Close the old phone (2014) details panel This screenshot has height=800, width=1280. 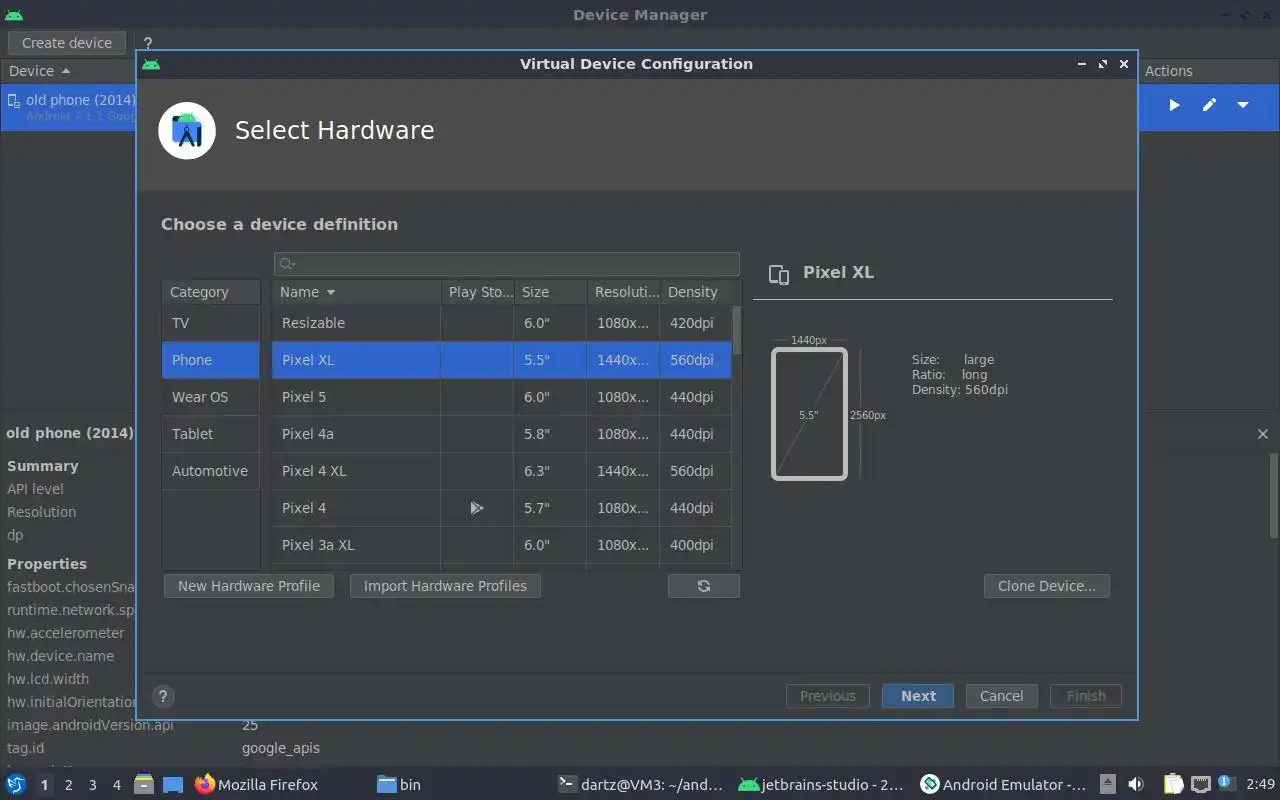point(1263,434)
